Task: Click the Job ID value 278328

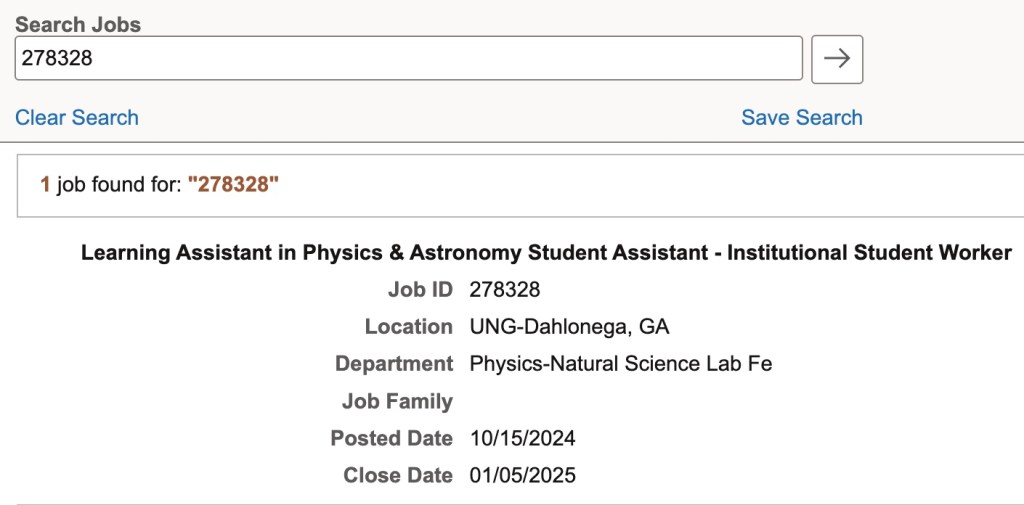Action: (x=505, y=290)
